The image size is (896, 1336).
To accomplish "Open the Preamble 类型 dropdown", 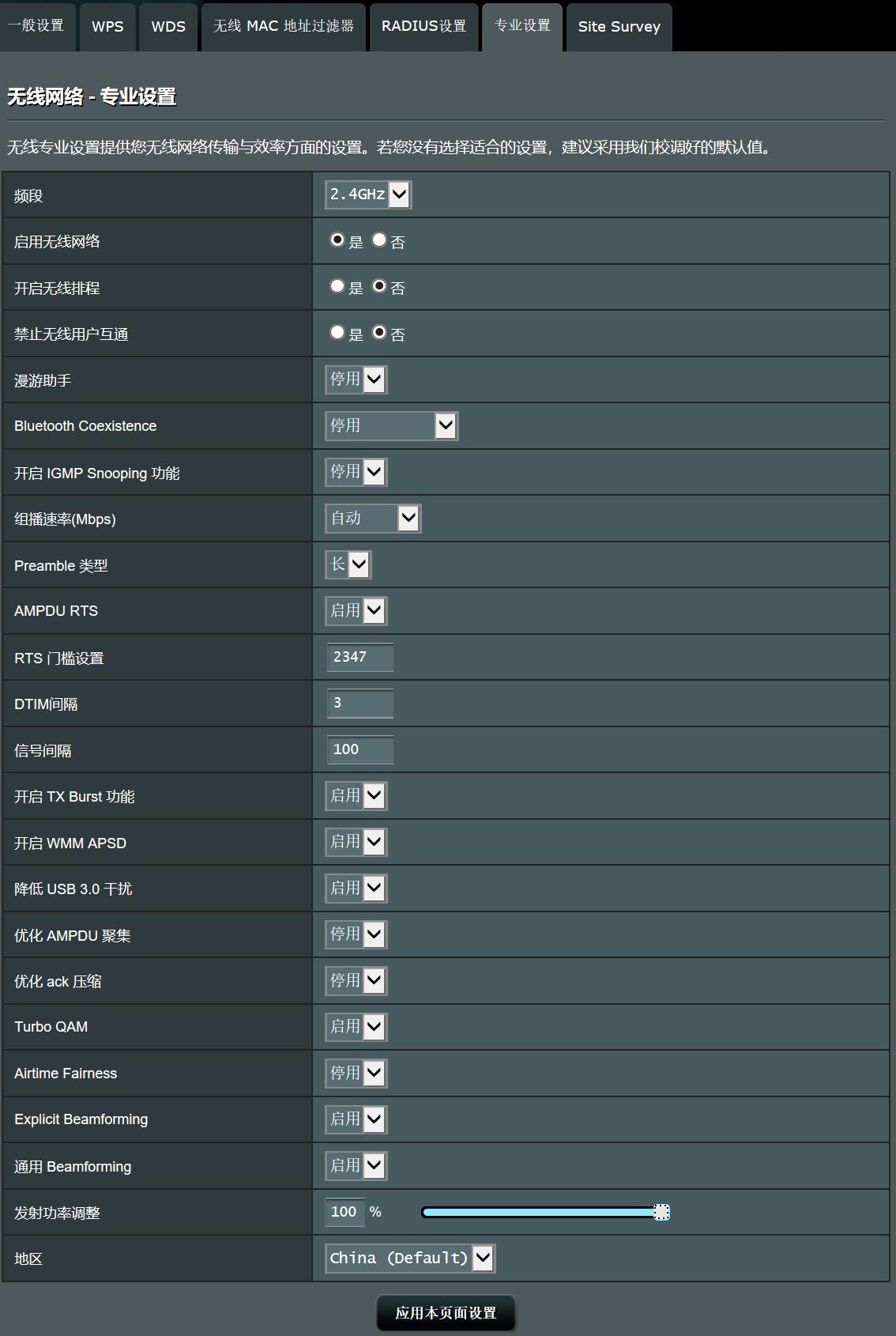I will point(348,564).
